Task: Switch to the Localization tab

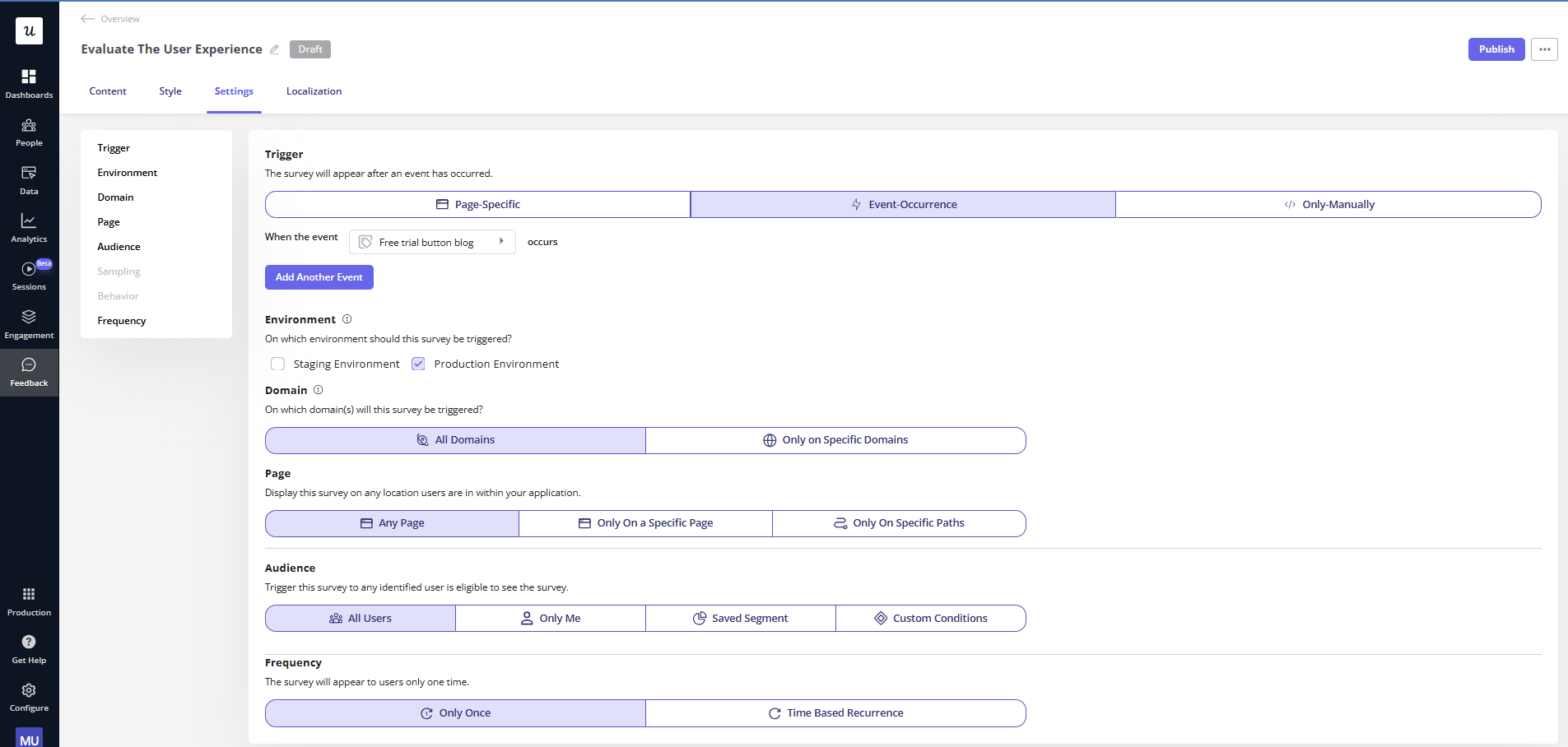Action: pyautogui.click(x=314, y=91)
